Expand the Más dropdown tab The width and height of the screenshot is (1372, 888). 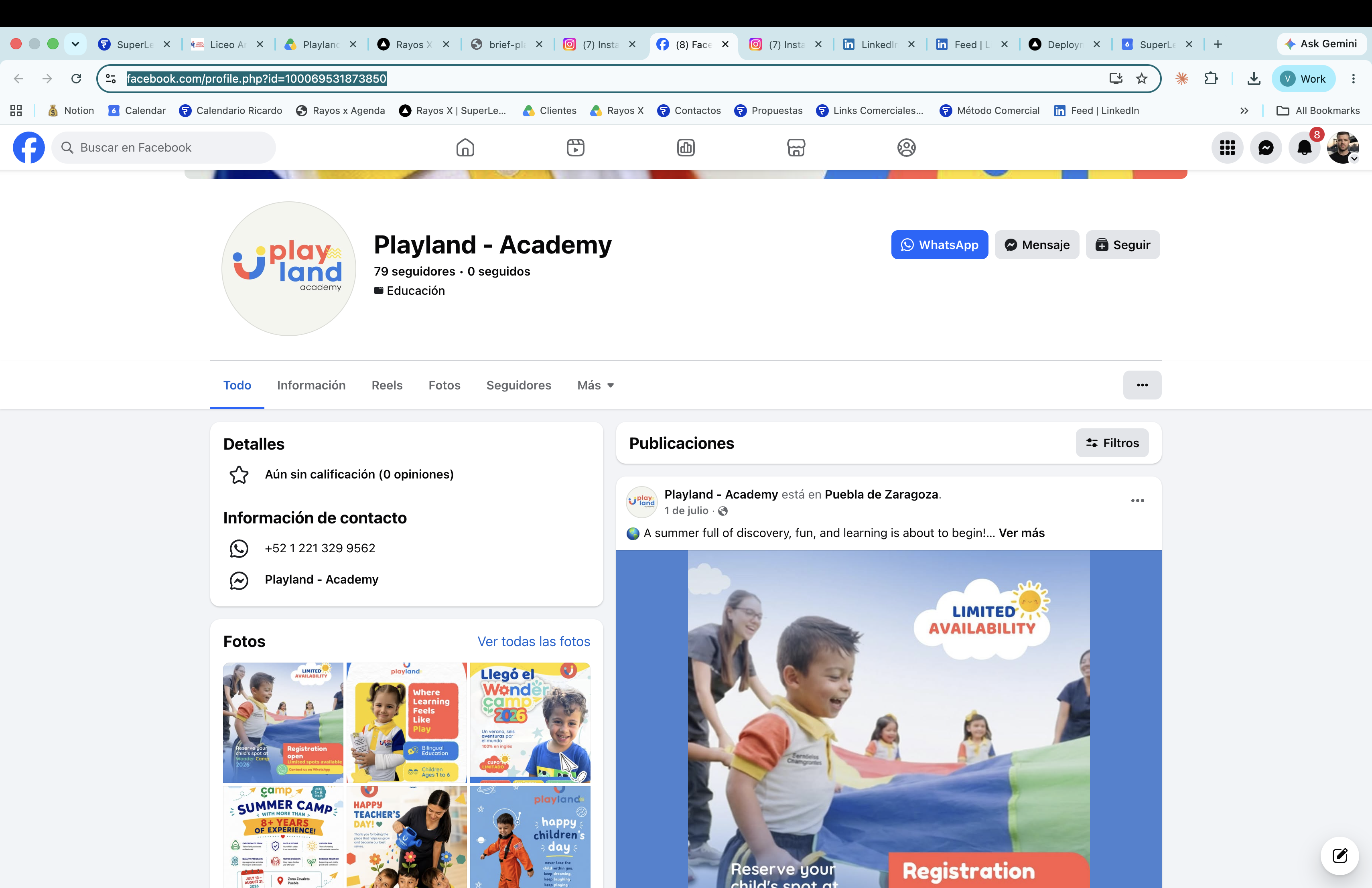pos(595,385)
